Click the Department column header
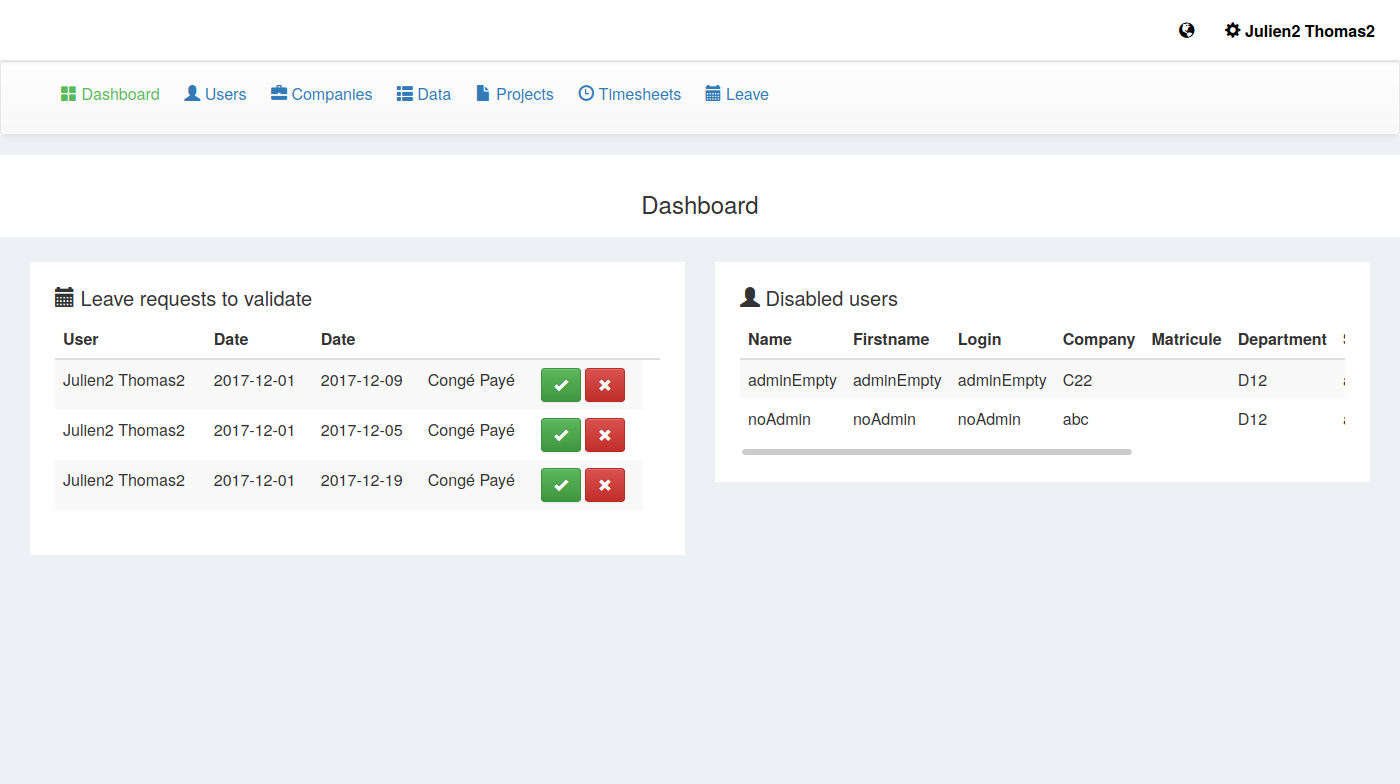The height and width of the screenshot is (784, 1400). (x=1281, y=340)
